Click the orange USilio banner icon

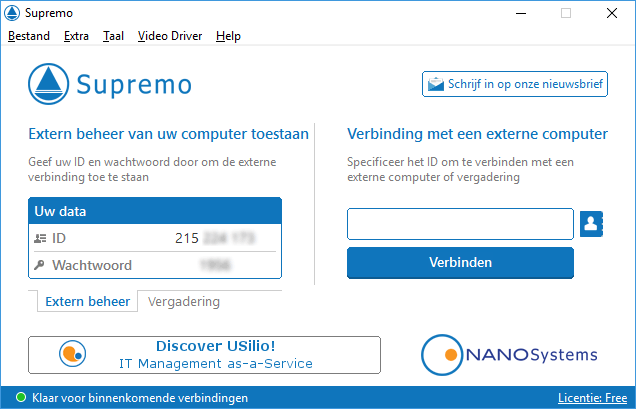pos(72,355)
